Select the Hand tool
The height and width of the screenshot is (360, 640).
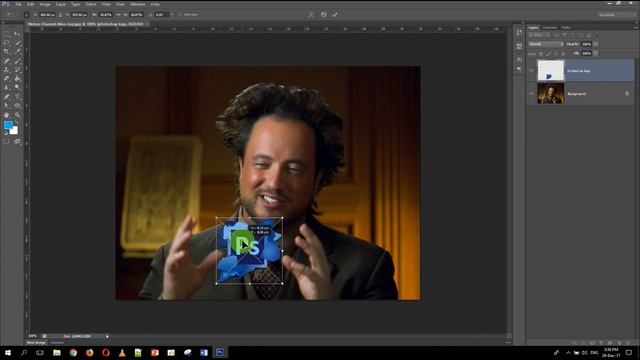pyautogui.click(x=7, y=115)
